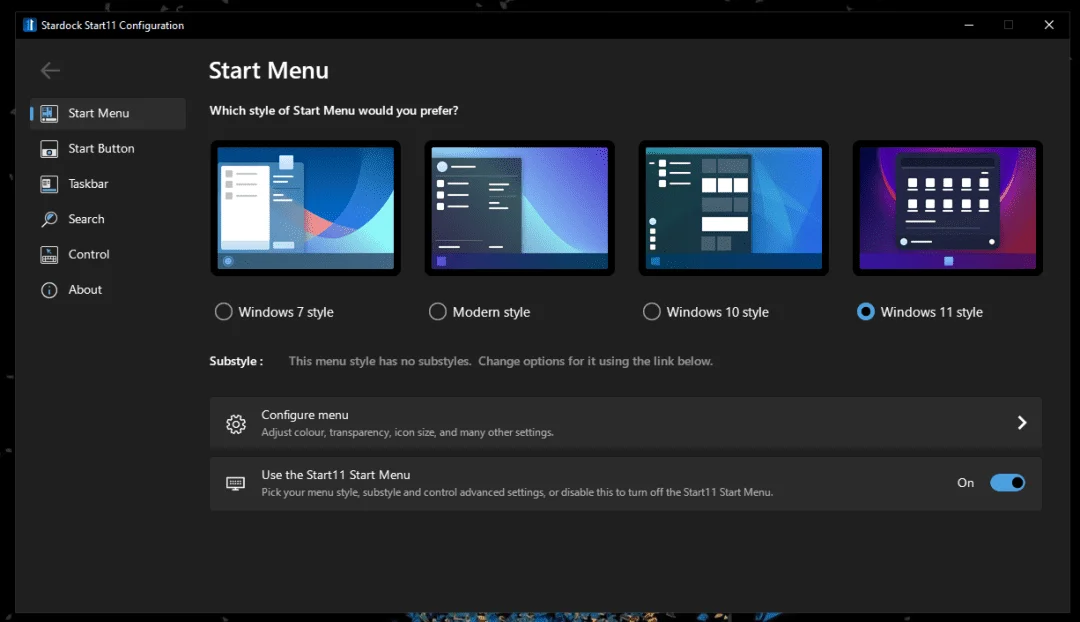
Task: Click the Windows 7 style label text
Action: (286, 312)
